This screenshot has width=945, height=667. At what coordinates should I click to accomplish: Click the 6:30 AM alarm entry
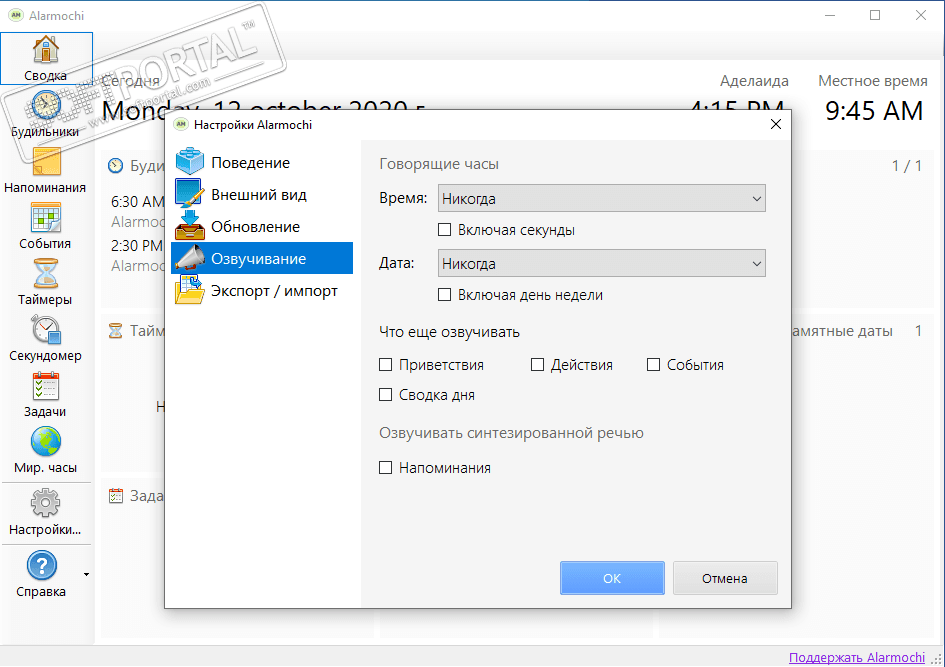coord(137,201)
